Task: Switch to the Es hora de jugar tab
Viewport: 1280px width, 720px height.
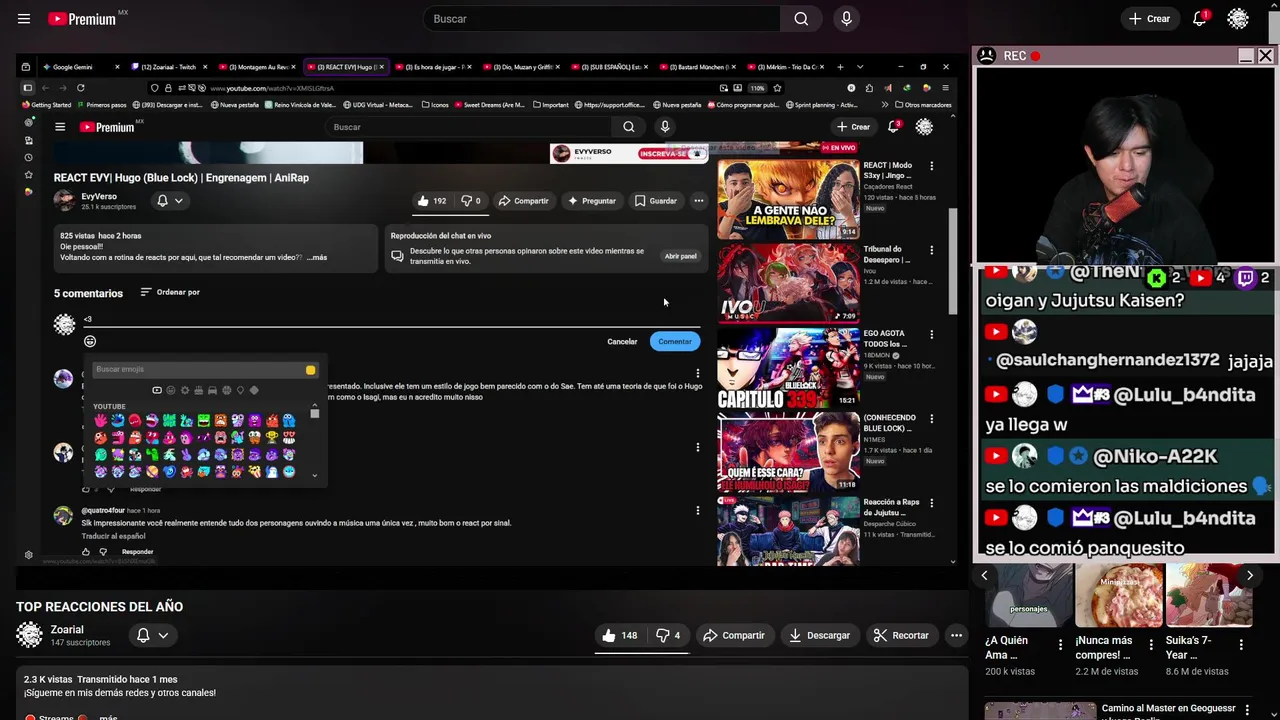Action: click(432, 67)
